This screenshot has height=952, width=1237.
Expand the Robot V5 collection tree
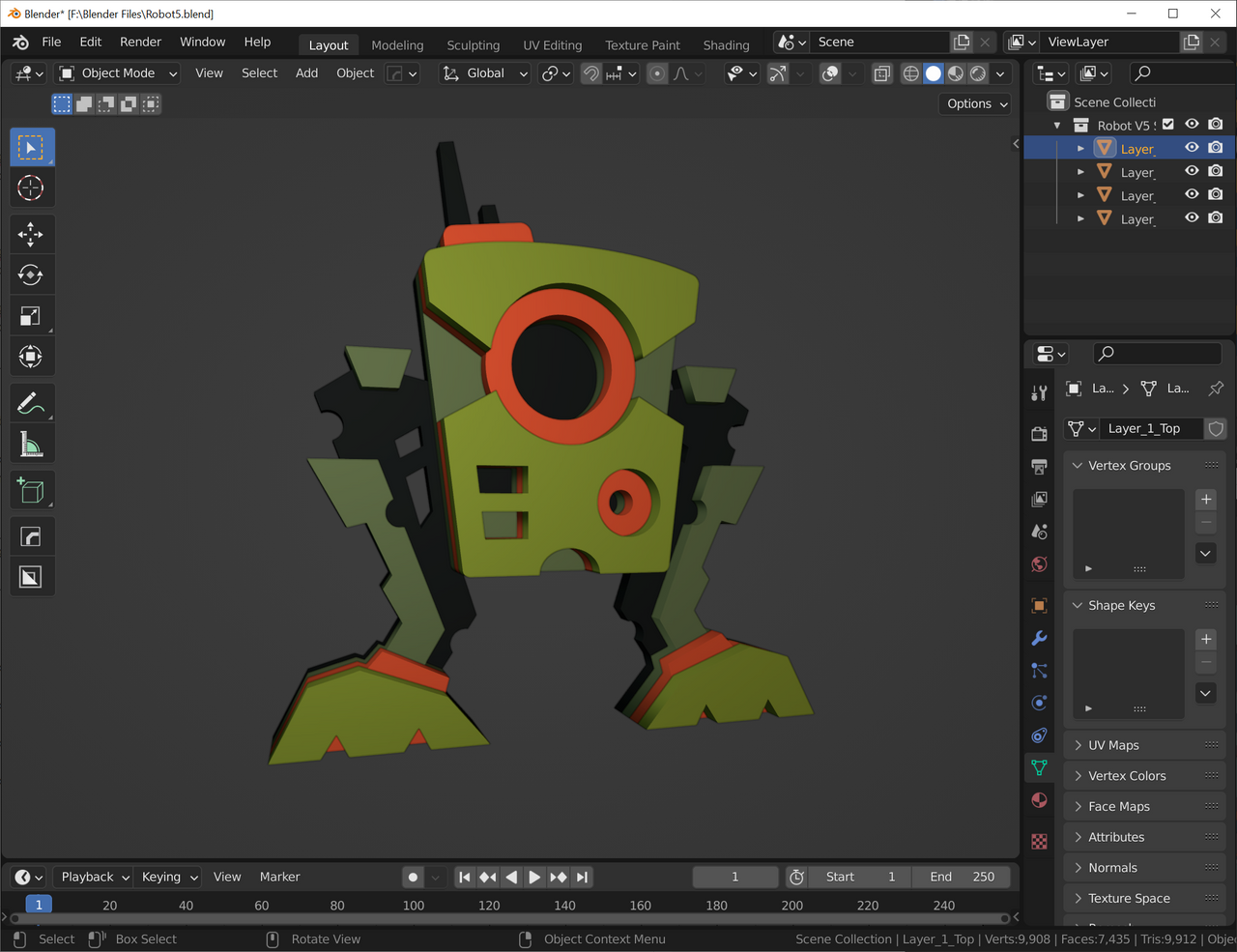[x=1057, y=126]
